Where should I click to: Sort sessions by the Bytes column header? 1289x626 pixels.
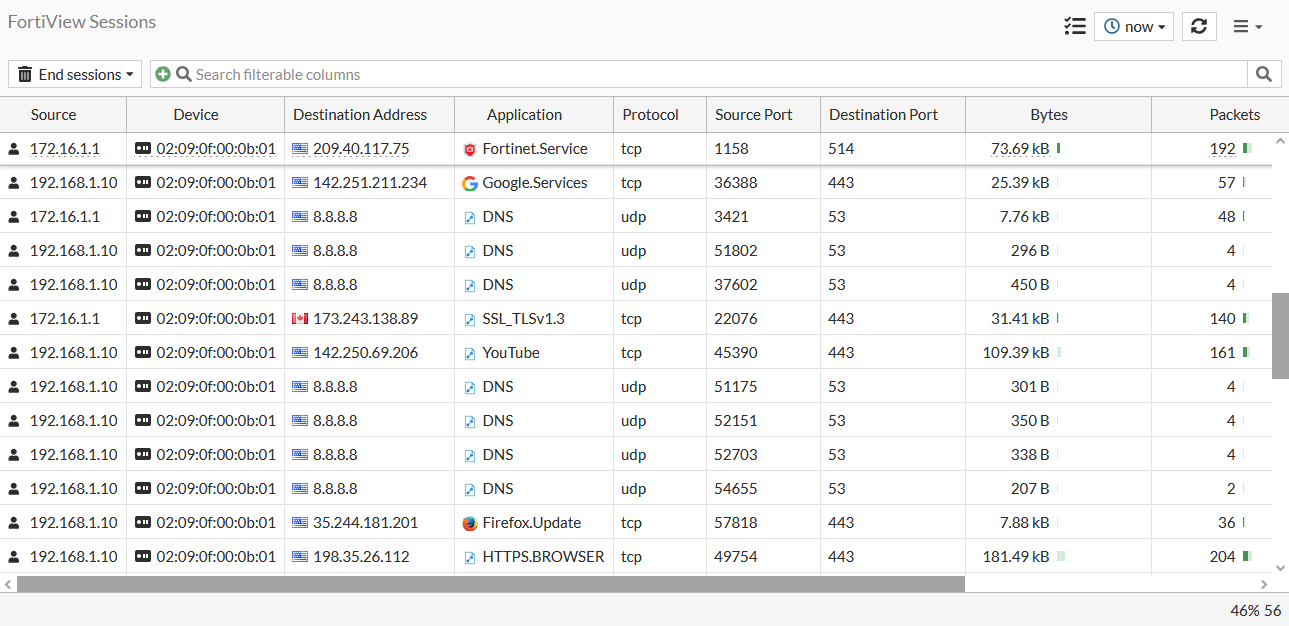[1048, 114]
